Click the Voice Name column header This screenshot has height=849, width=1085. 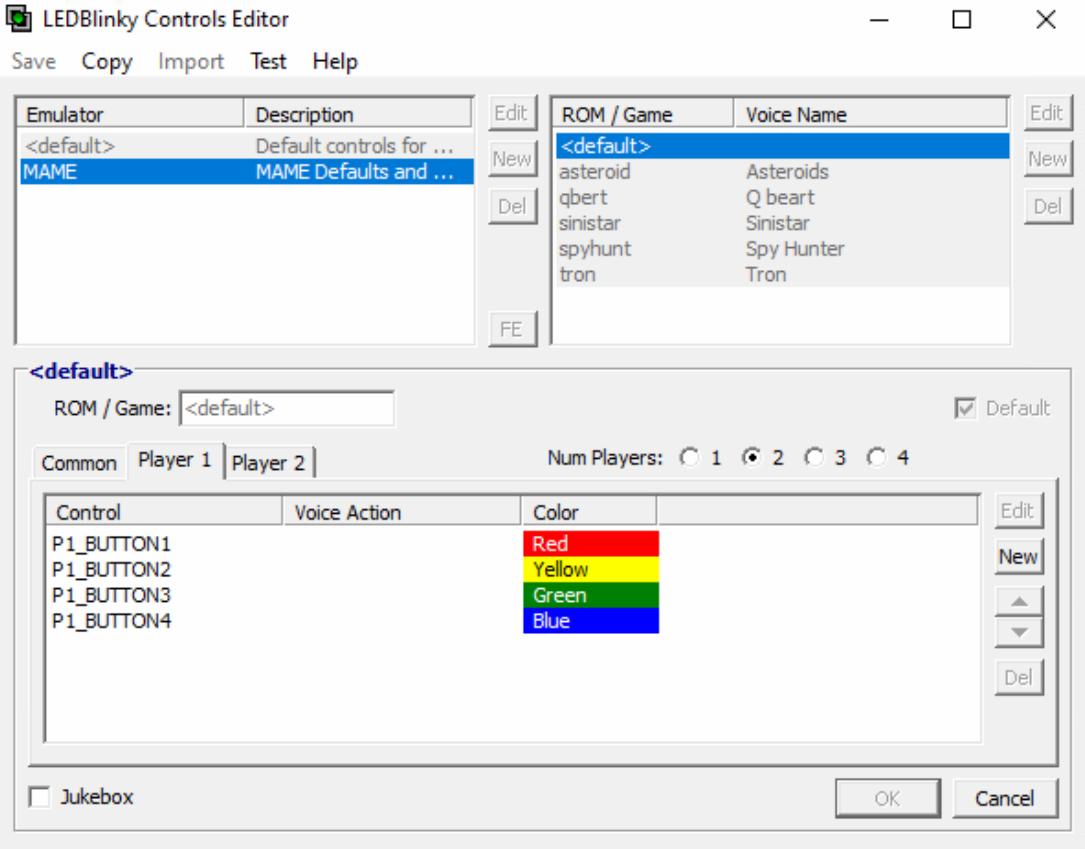coord(870,114)
